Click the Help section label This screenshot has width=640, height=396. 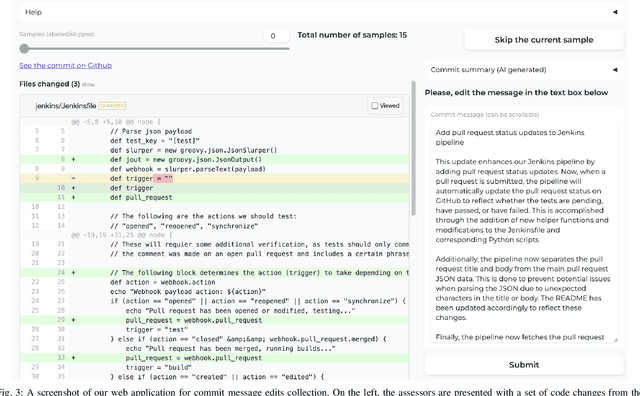[x=33, y=12]
